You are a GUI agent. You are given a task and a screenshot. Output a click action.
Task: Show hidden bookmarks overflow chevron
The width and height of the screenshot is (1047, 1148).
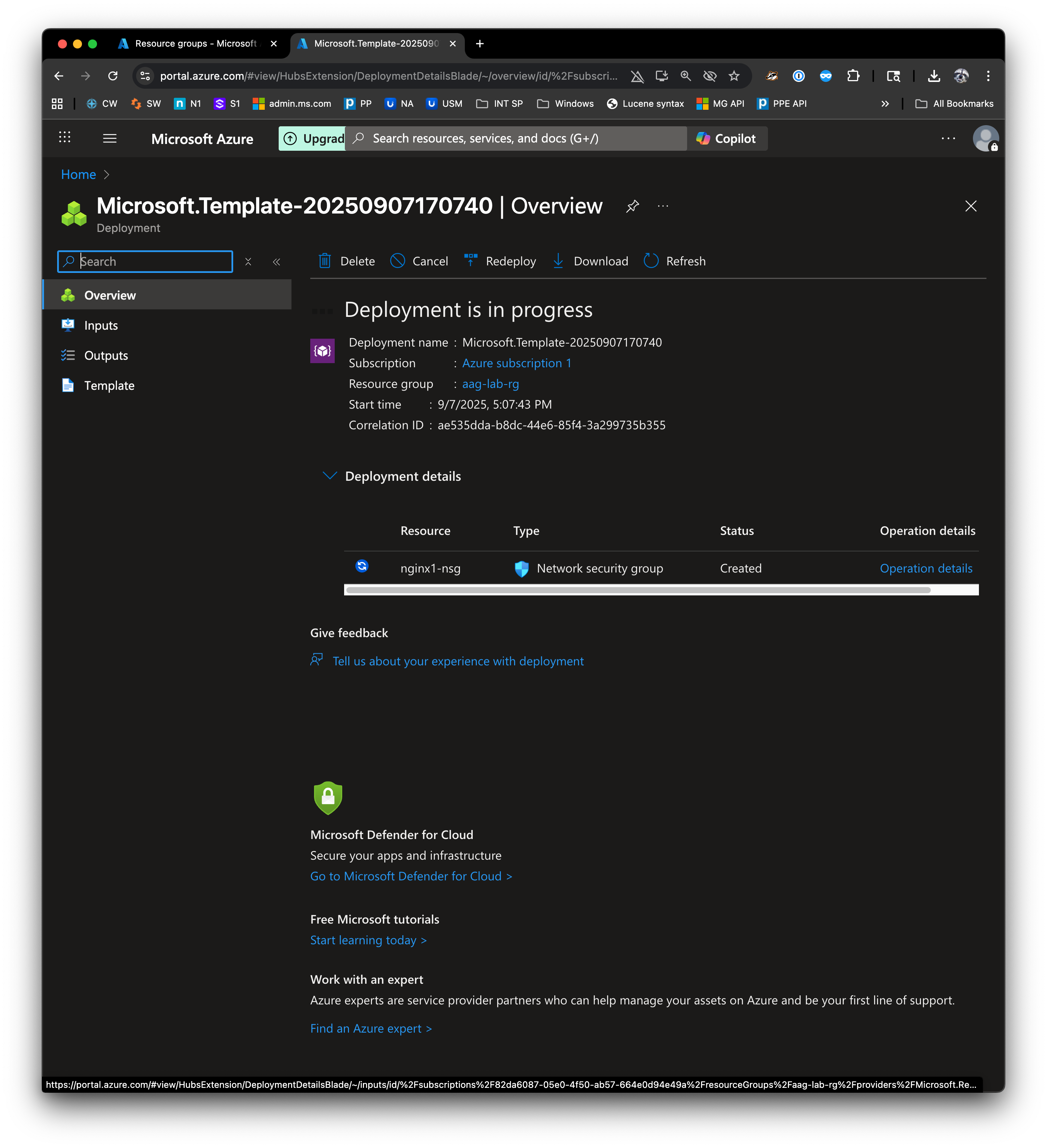[885, 104]
